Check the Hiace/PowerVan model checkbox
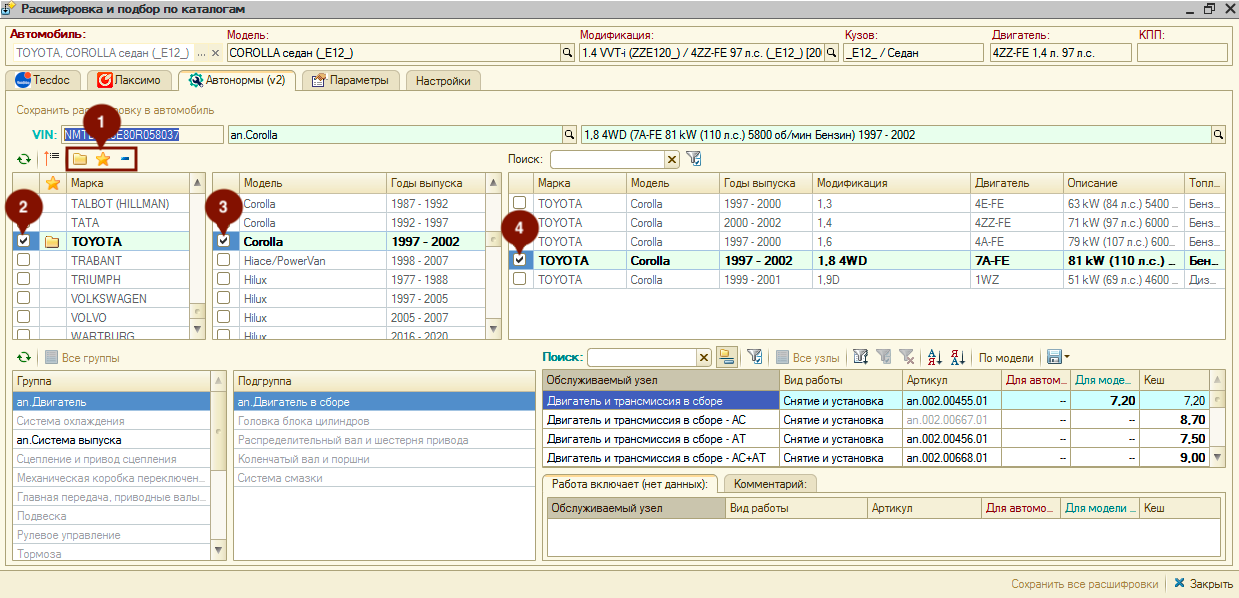Image resolution: width=1239 pixels, height=598 pixels. (x=224, y=260)
